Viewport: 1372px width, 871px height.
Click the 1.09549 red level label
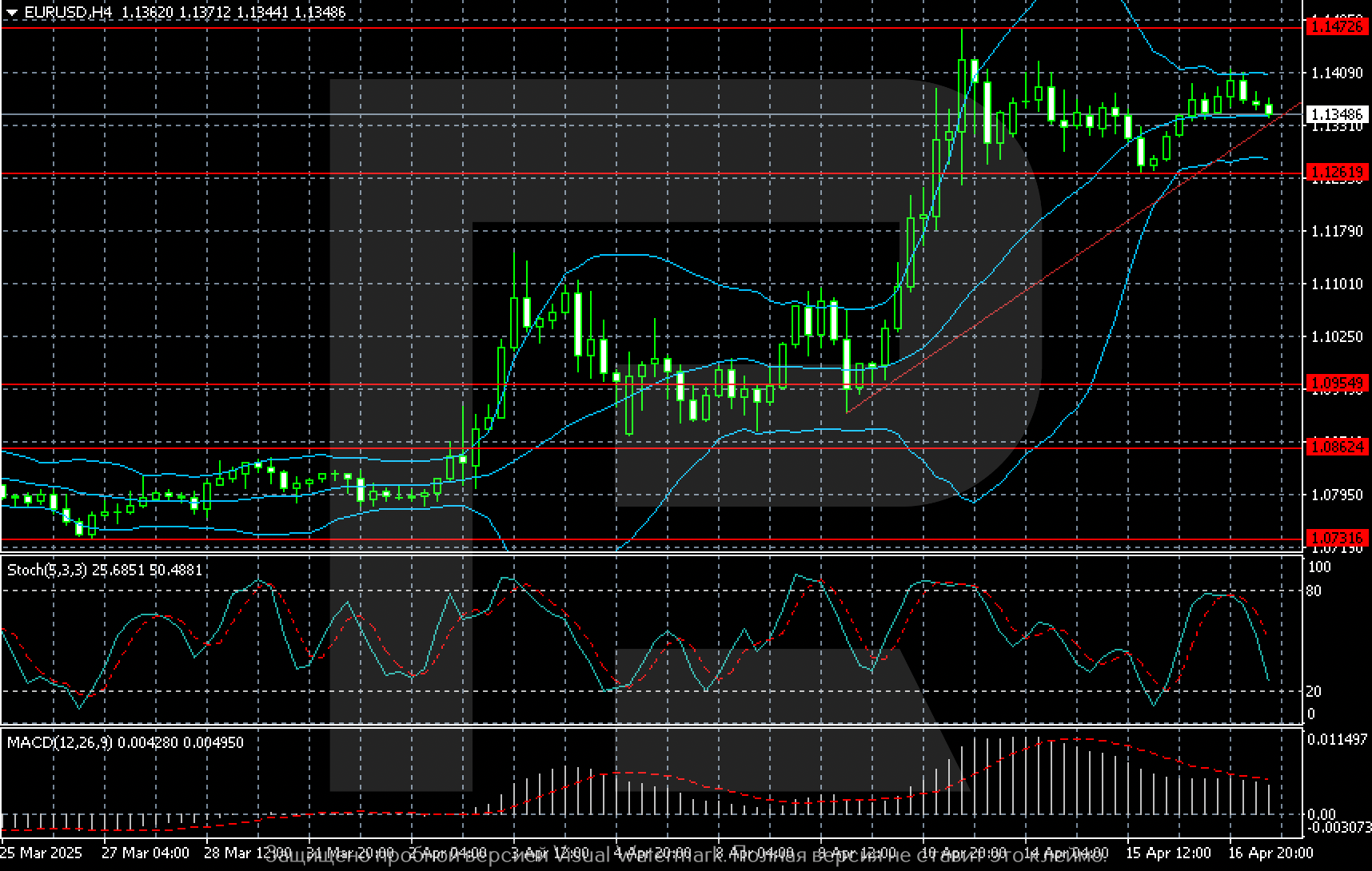point(1335,384)
